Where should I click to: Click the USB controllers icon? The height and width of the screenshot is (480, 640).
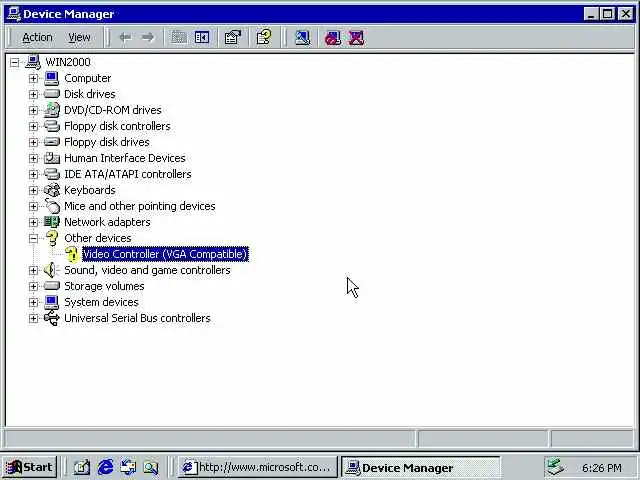tap(52, 318)
